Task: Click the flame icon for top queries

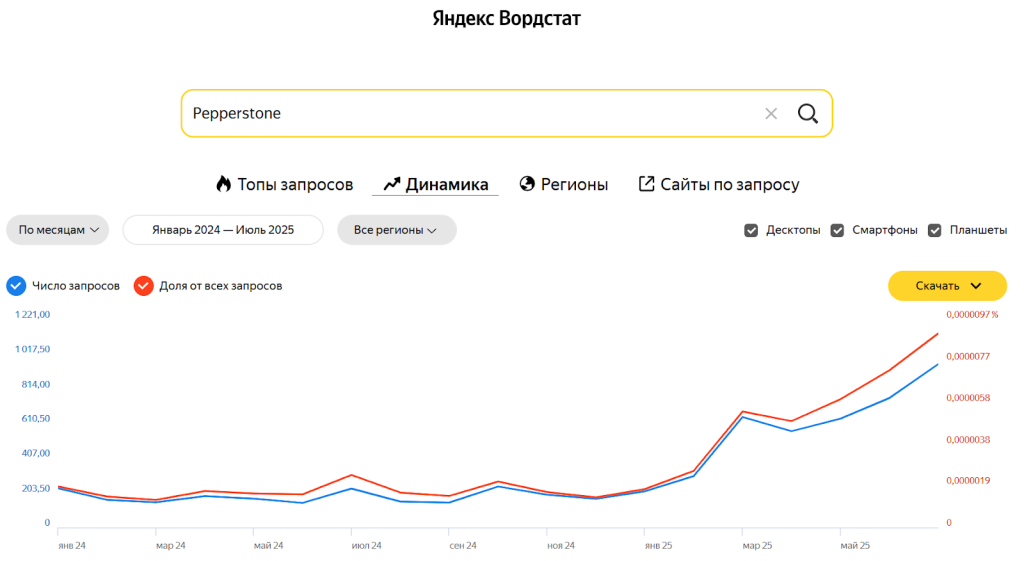Action: click(223, 184)
